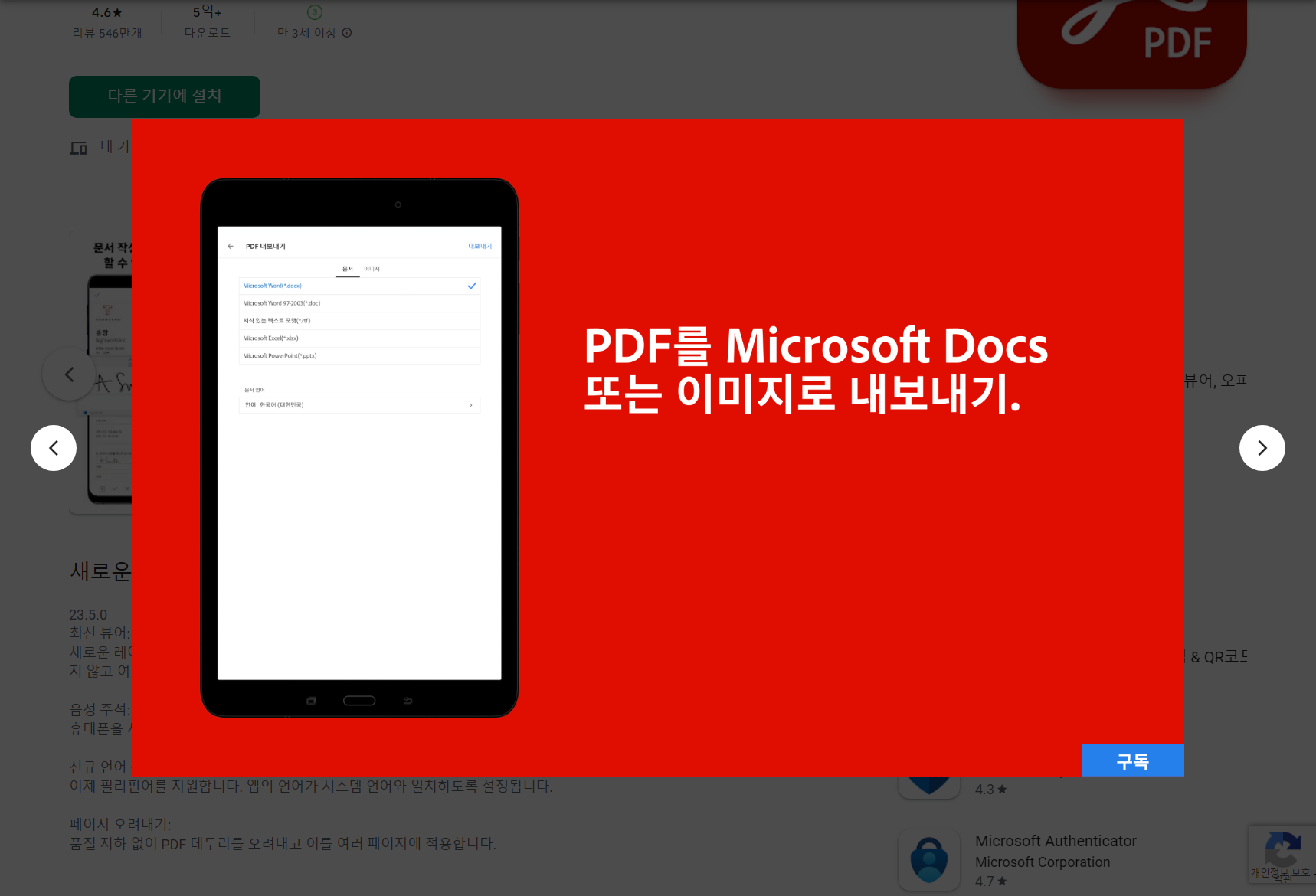This screenshot has width=1316, height=896.
Task: Click the 23.5.0 version text
Action: coord(88,615)
